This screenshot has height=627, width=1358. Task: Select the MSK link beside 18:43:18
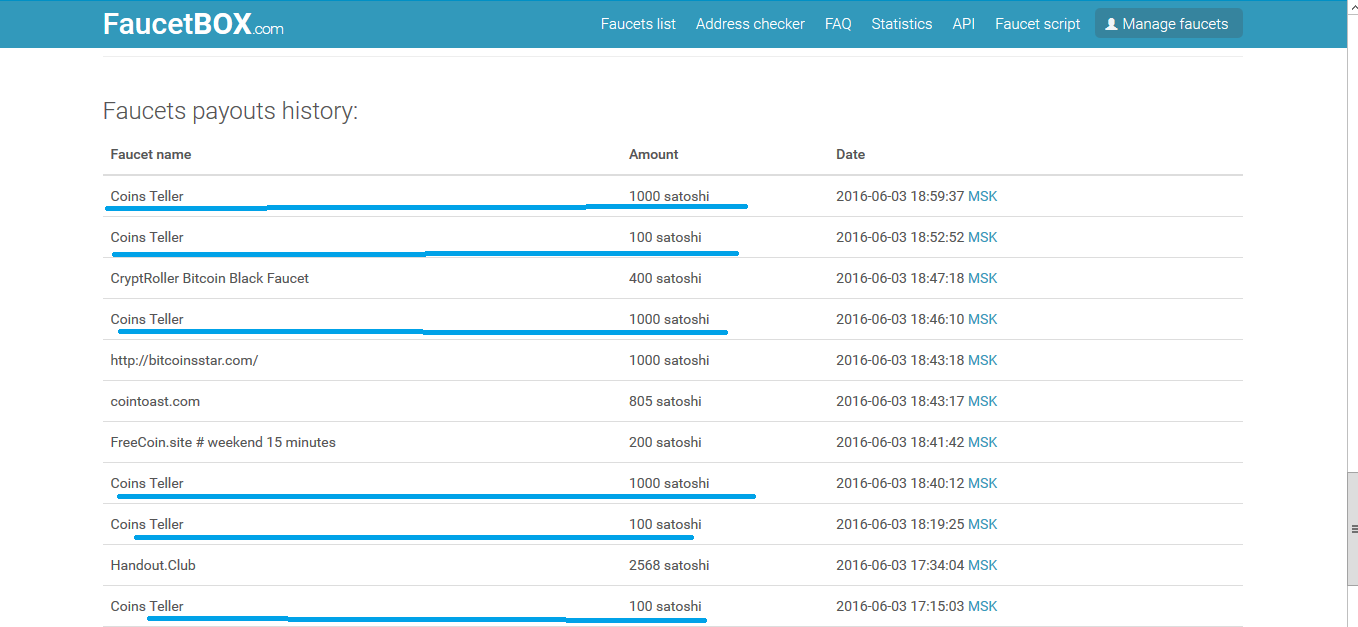[982, 361]
